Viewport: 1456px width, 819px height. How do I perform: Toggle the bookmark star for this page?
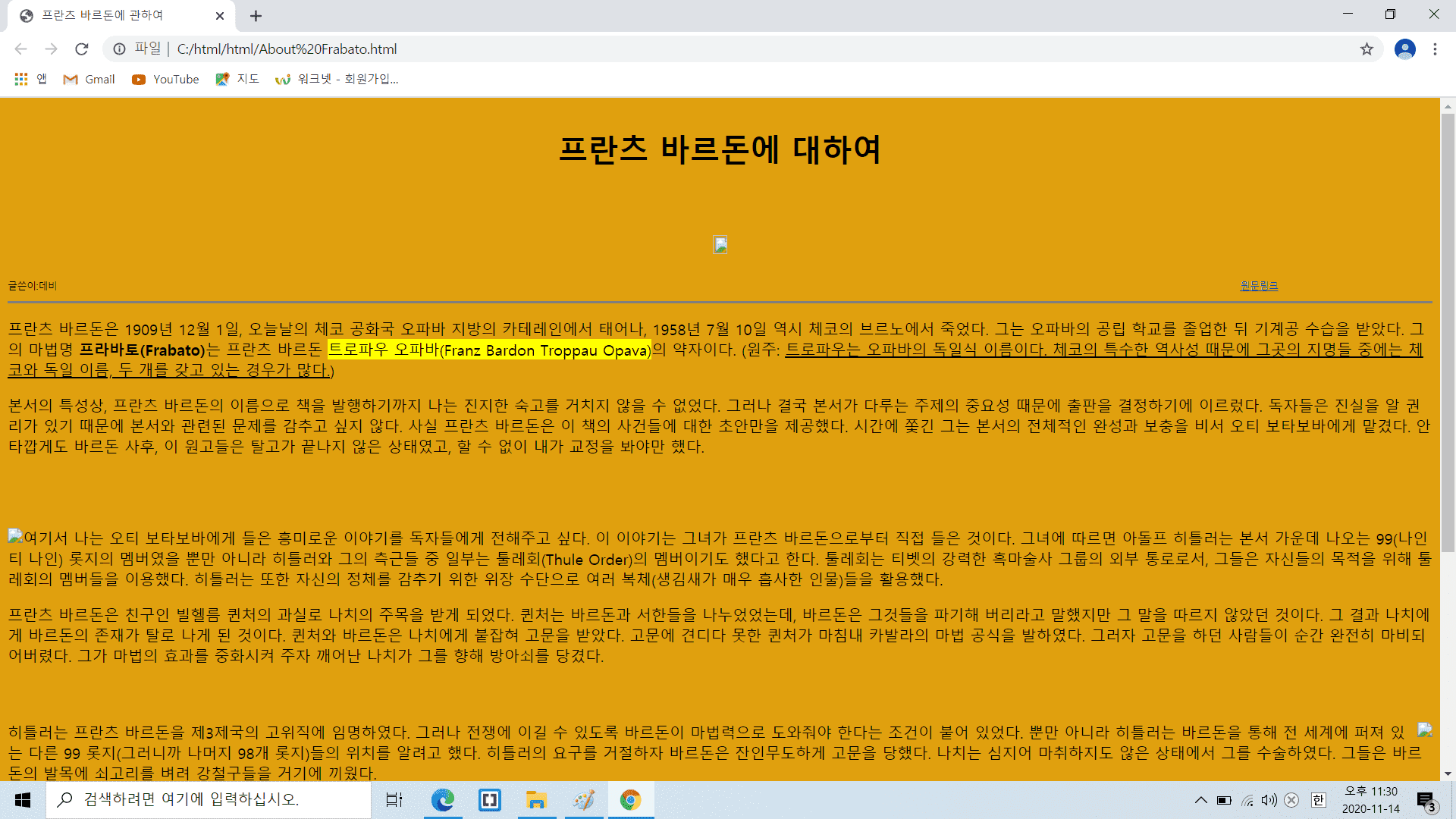1367,49
